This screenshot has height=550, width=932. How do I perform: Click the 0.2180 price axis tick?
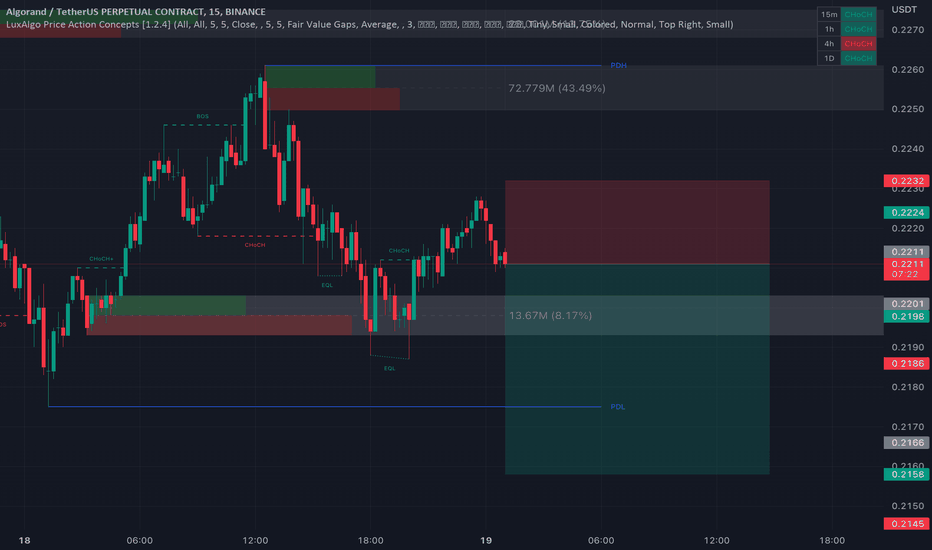[x=908, y=387]
